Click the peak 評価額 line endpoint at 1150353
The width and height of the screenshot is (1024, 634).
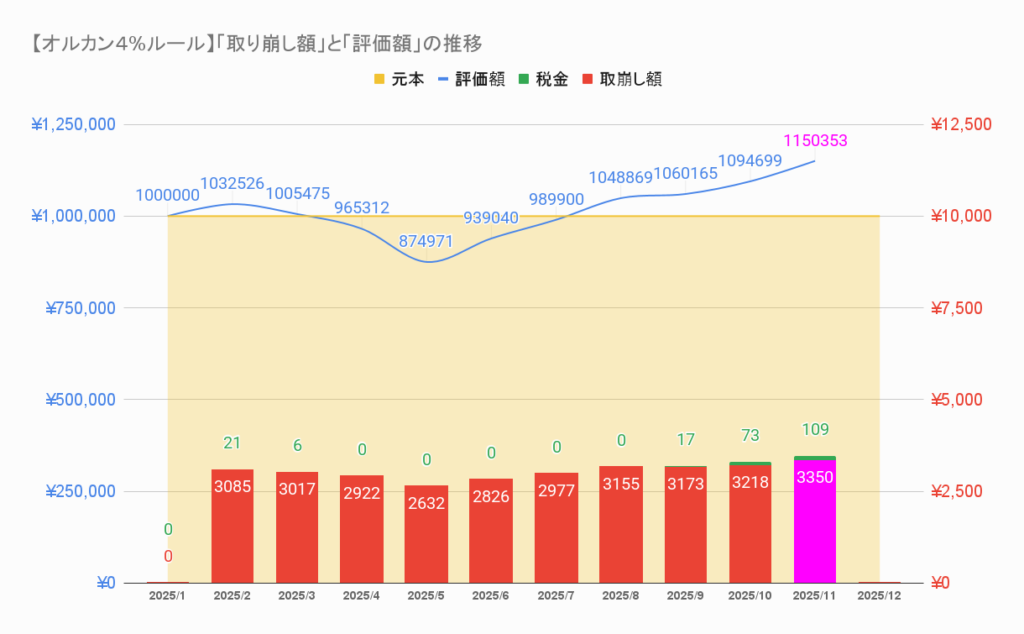[815, 160]
